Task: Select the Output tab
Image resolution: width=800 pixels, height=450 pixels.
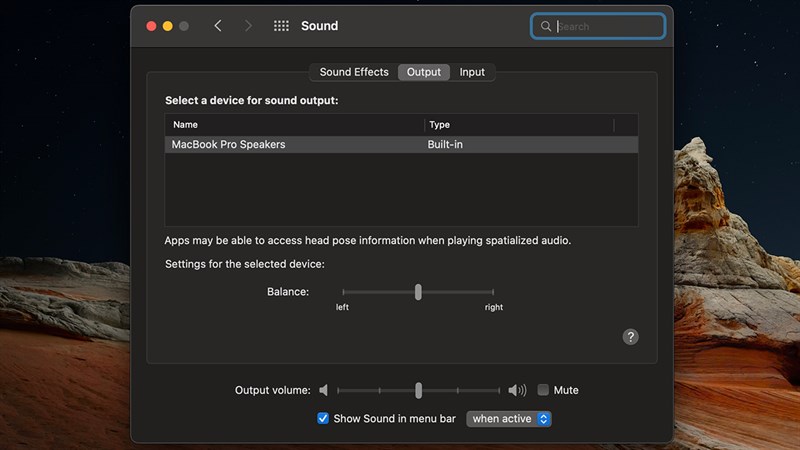Action: pos(424,72)
